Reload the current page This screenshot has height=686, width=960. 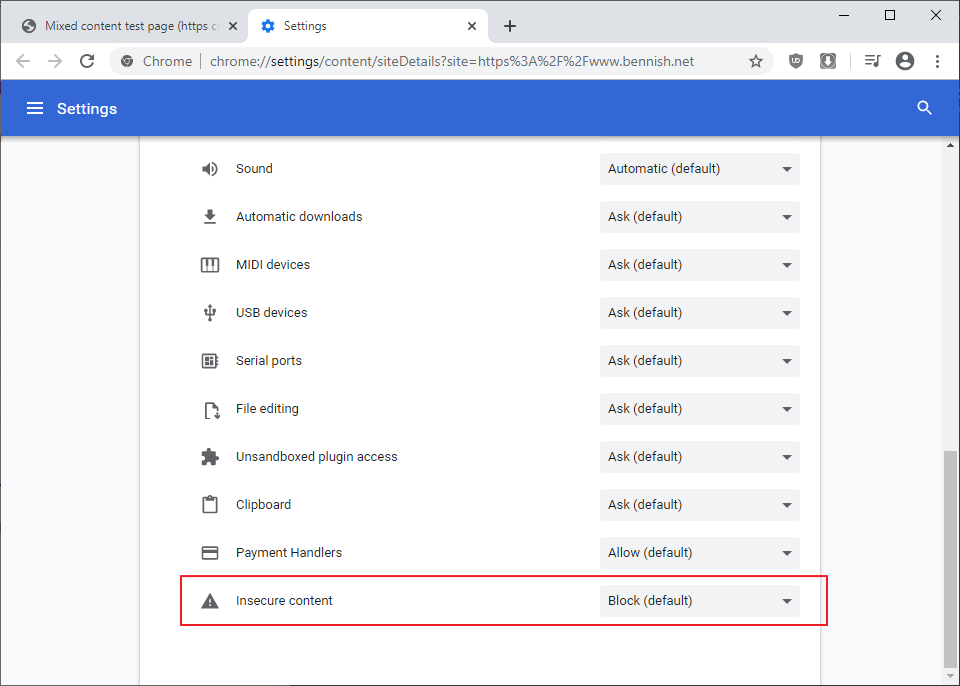(x=87, y=61)
